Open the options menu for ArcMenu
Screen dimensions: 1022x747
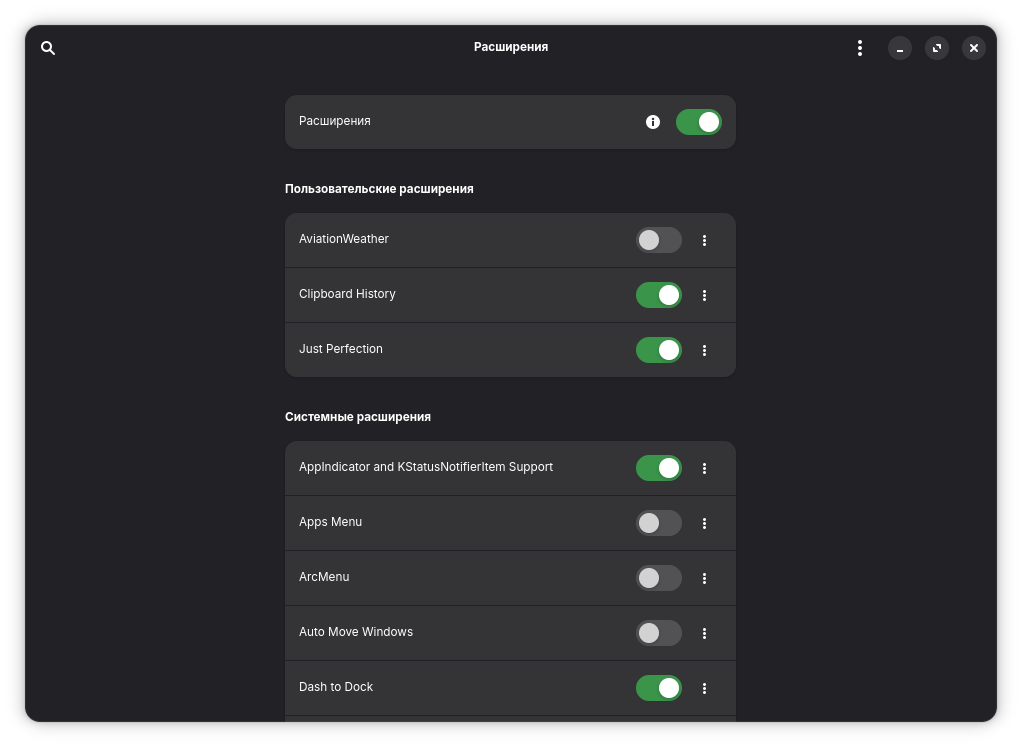click(704, 578)
